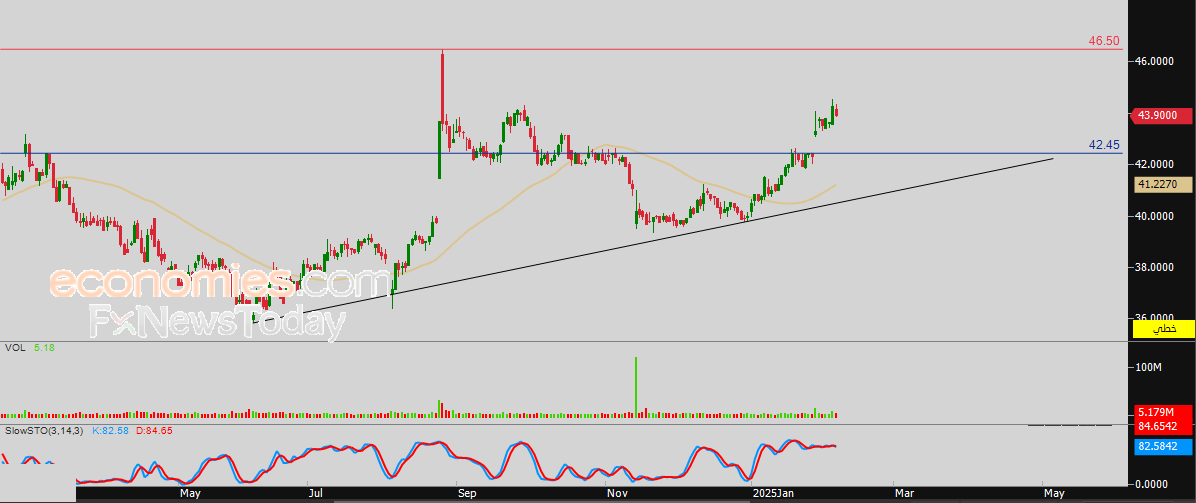The height and width of the screenshot is (503, 1196).
Task: Click the 46.0000 price axis label
Action: point(1156,60)
